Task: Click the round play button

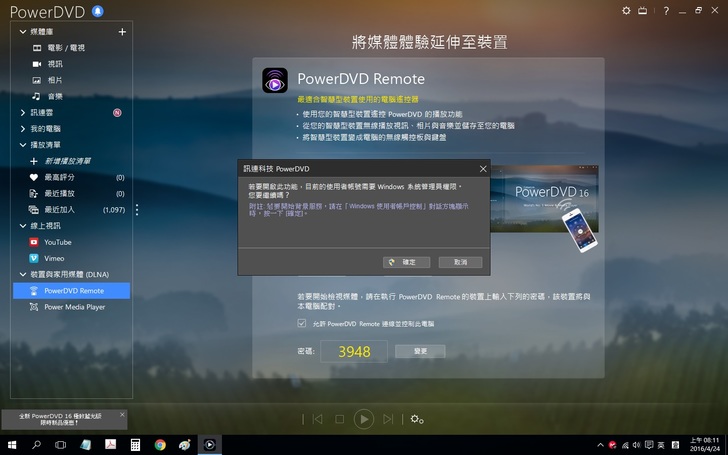Action: click(364, 419)
